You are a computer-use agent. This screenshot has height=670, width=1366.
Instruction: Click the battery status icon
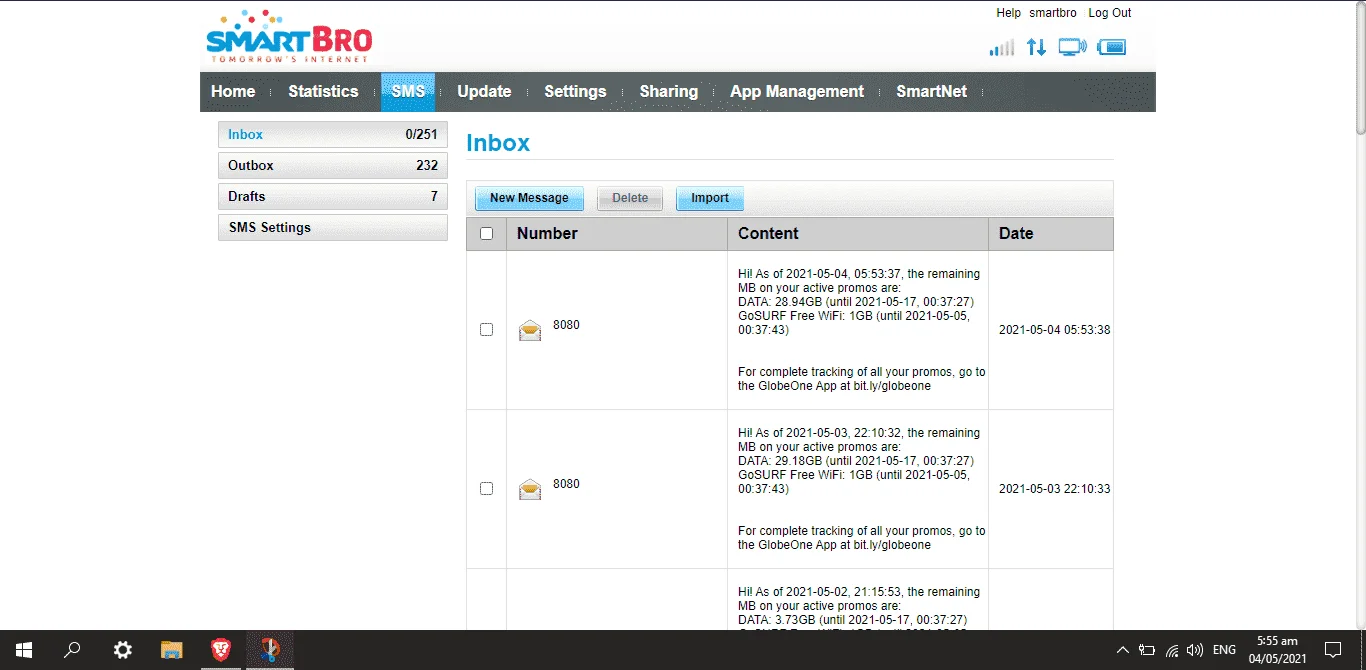tap(1112, 47)
